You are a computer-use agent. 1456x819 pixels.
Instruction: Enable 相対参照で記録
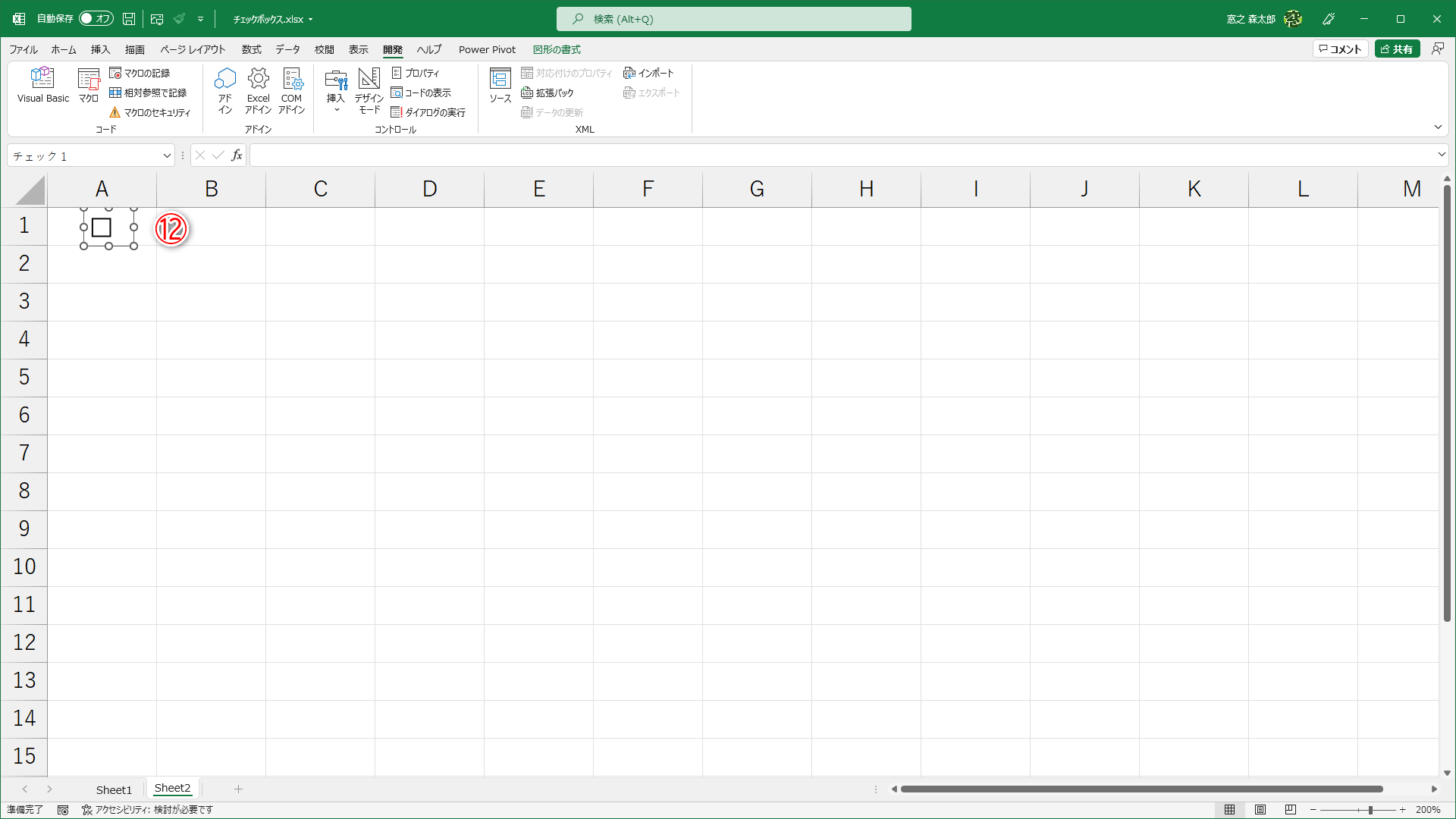click(x=147, y=93)
